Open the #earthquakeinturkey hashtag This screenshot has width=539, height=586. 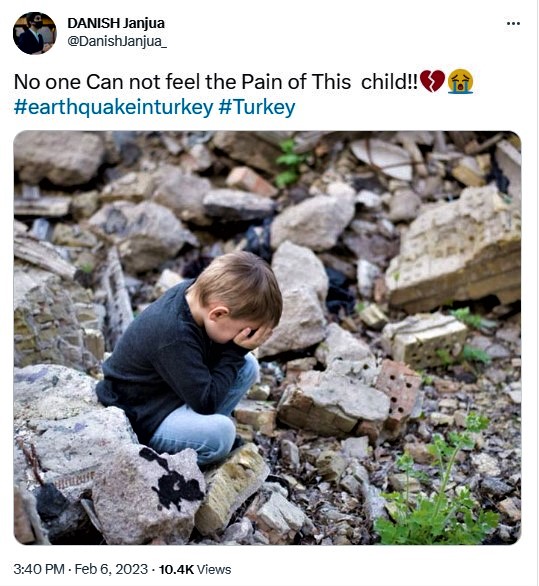[x=113, y=107]
